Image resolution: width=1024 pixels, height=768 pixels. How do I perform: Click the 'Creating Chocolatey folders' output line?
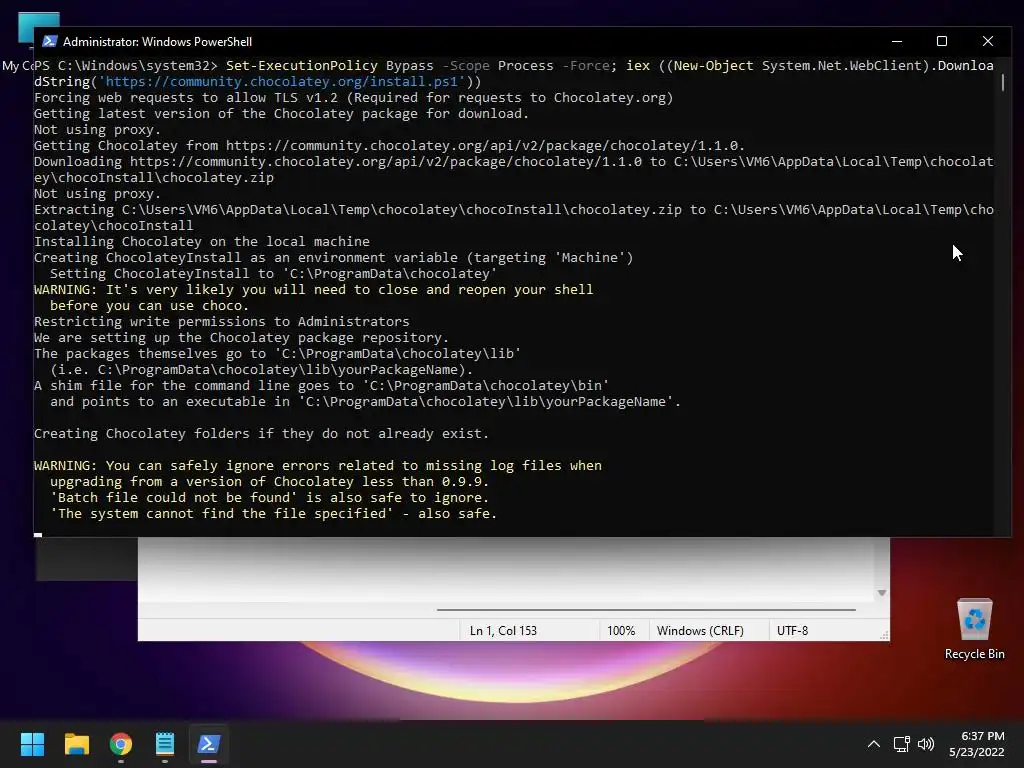pos(261,434)
